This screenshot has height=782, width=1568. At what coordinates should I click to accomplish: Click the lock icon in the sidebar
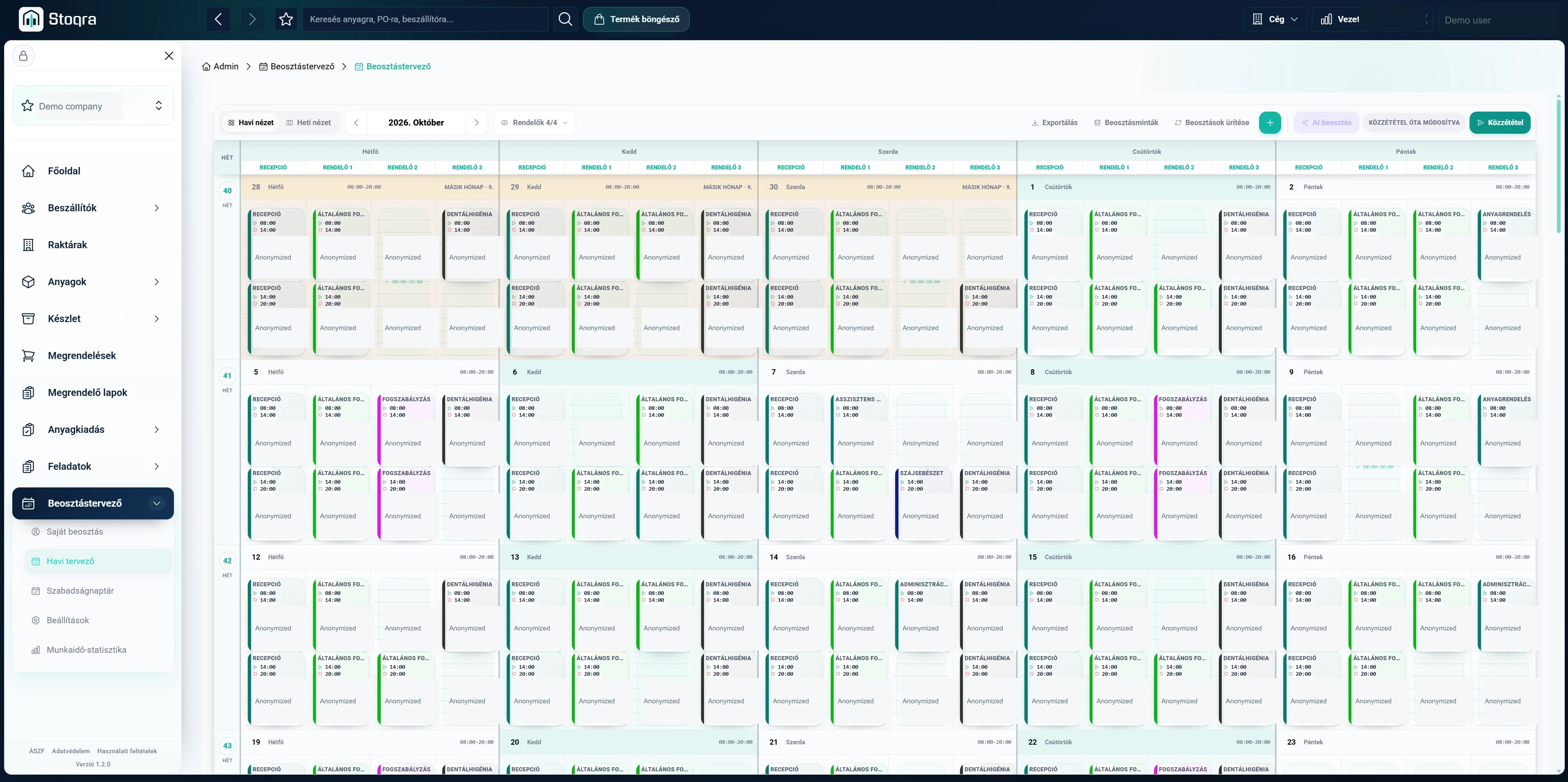point(23,56)
